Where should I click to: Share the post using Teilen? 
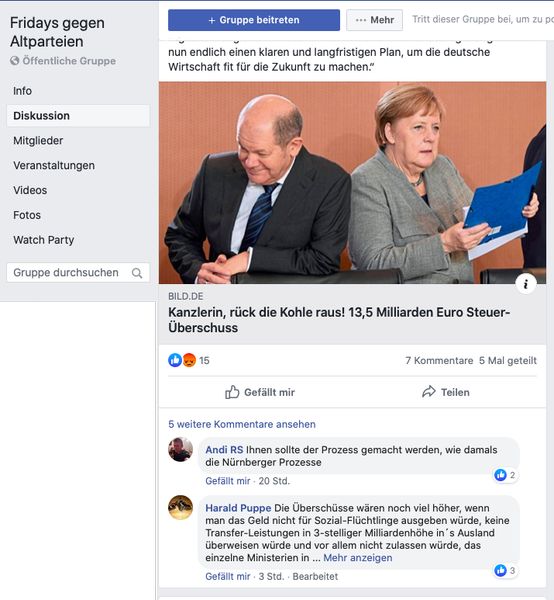point(445,392)
